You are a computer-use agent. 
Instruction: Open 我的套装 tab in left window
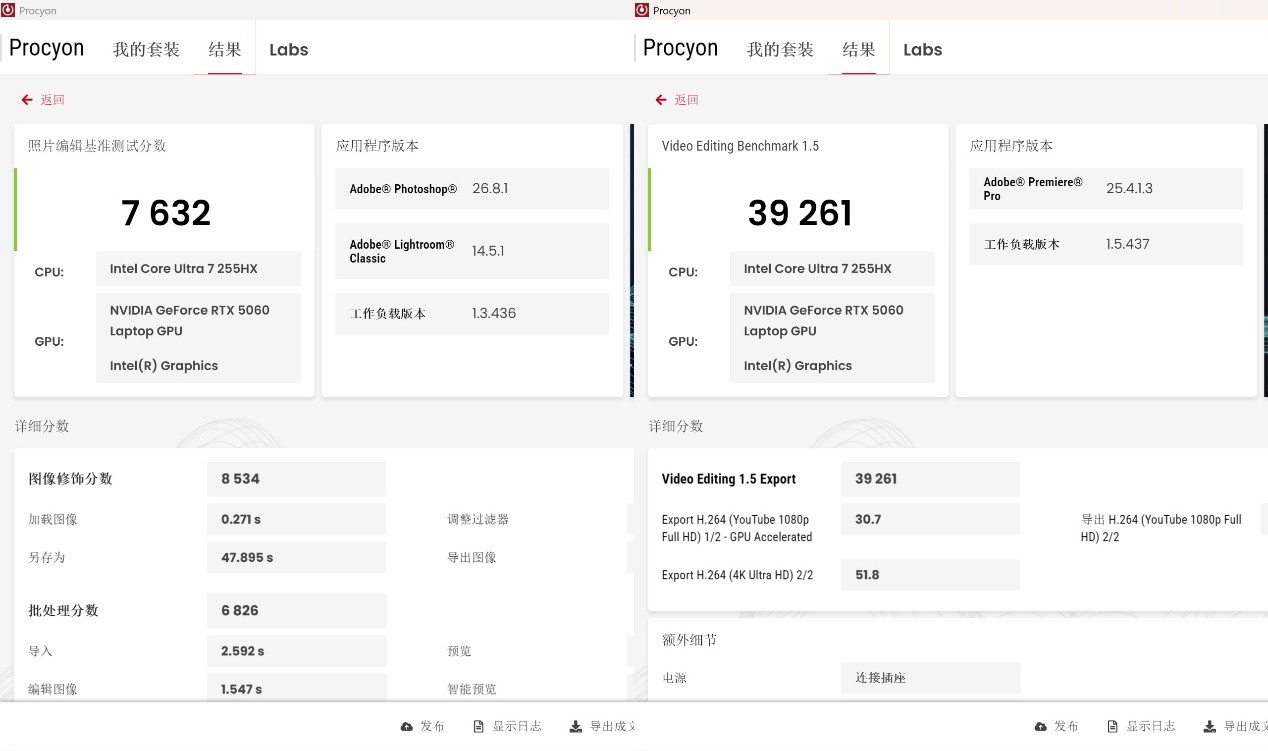pyautogui.click(x=146, y=49)
